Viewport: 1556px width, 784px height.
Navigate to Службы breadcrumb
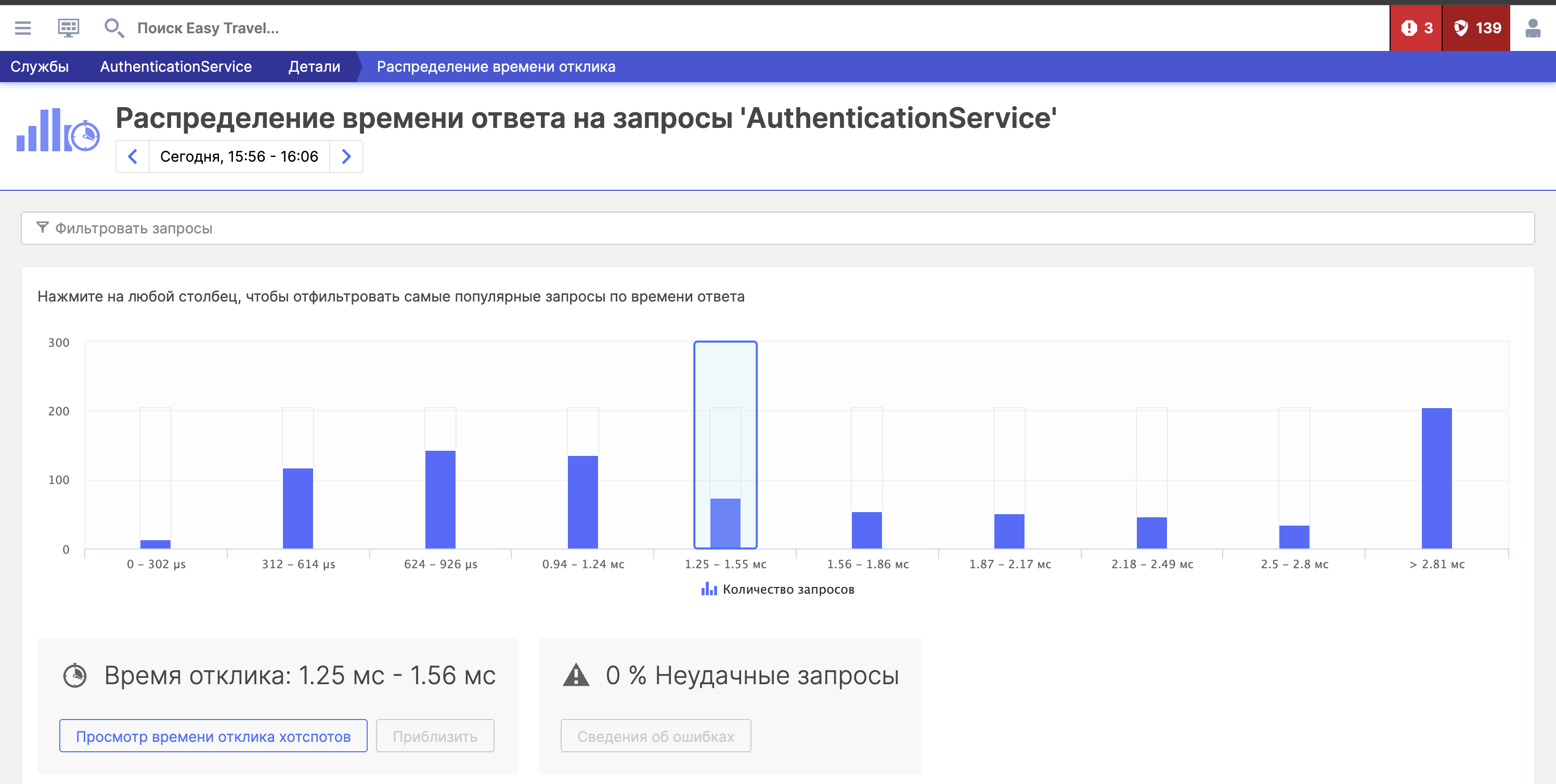(x=39, y=67)
